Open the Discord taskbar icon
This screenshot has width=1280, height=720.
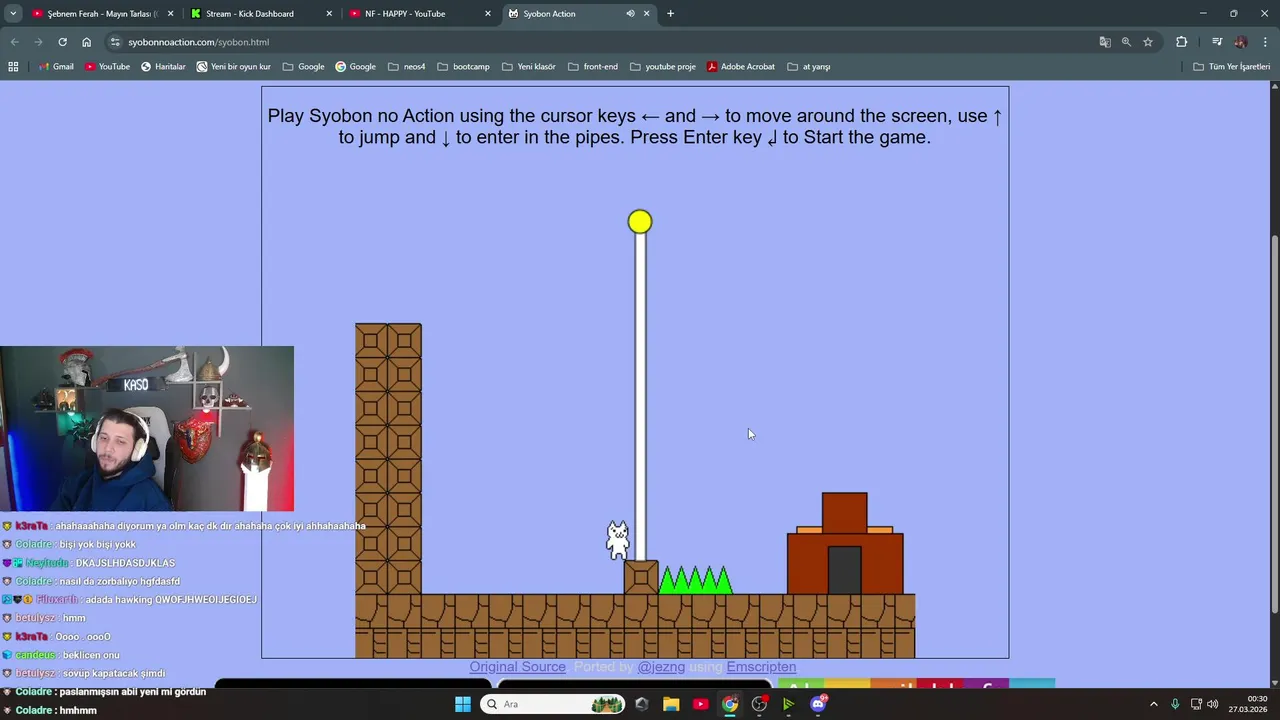(818, 704)
